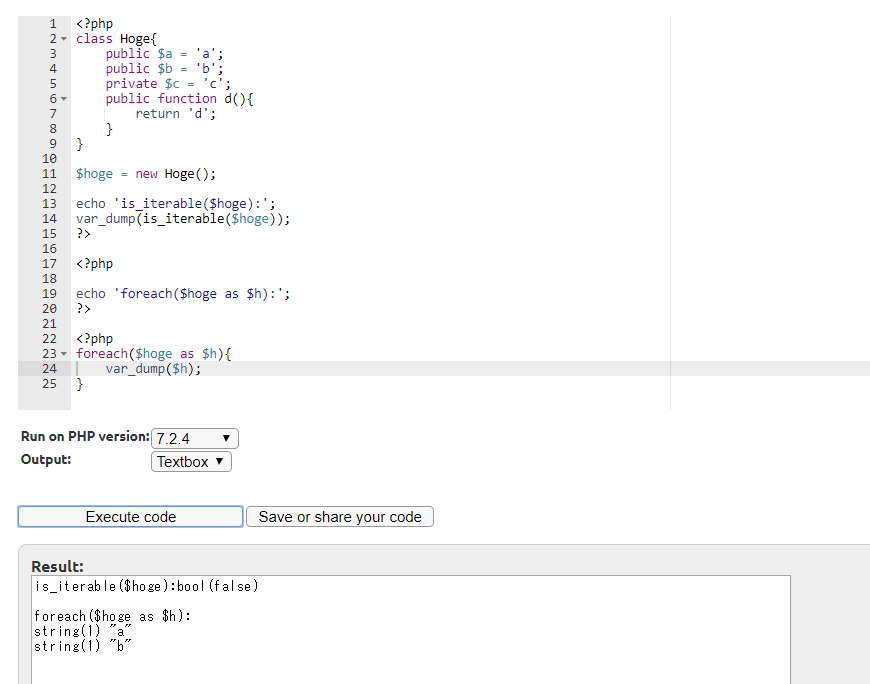Image resolution: width=870 pixels, height=684 pixels.
Task: Collapse the function d() body
Action: point(61,98)
